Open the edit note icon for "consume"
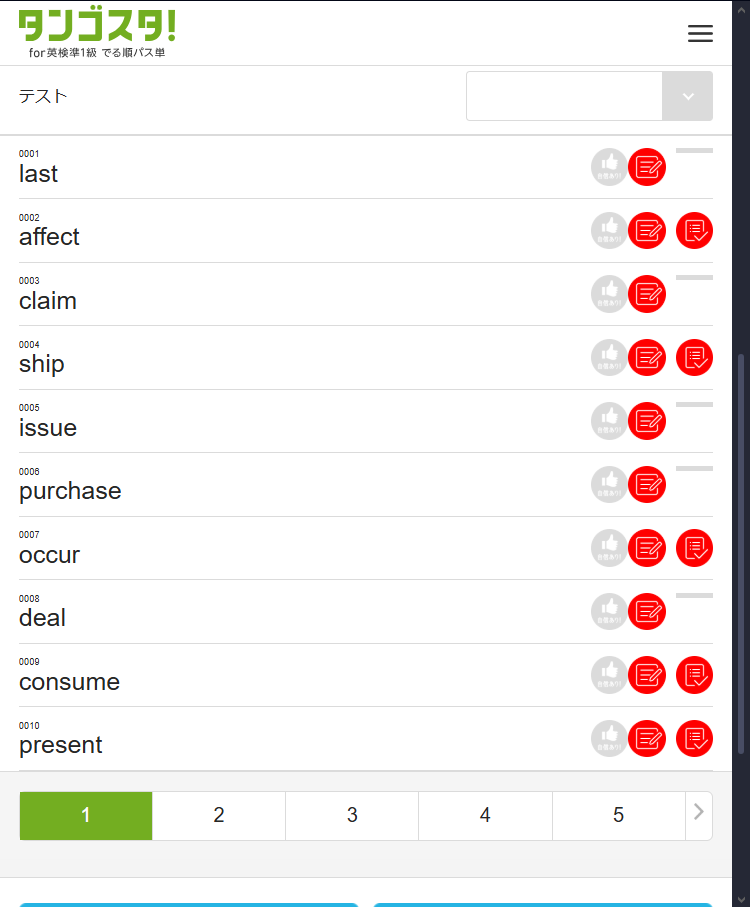 click(x=647, y=675)
